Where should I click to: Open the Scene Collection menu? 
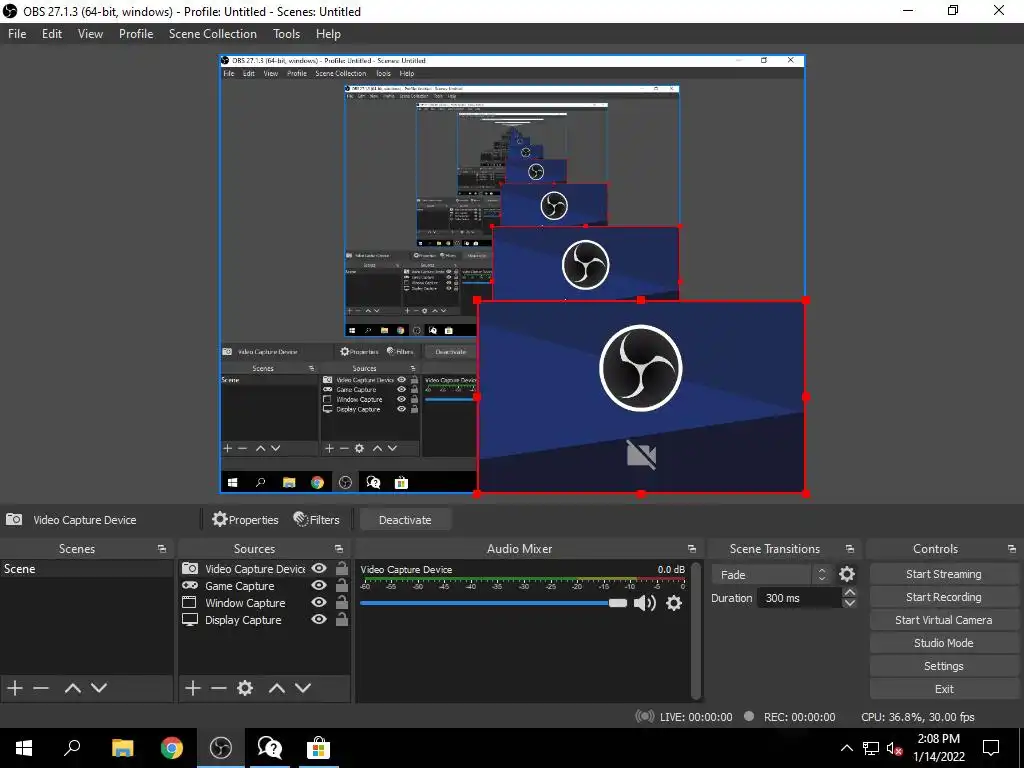(212, 34)
